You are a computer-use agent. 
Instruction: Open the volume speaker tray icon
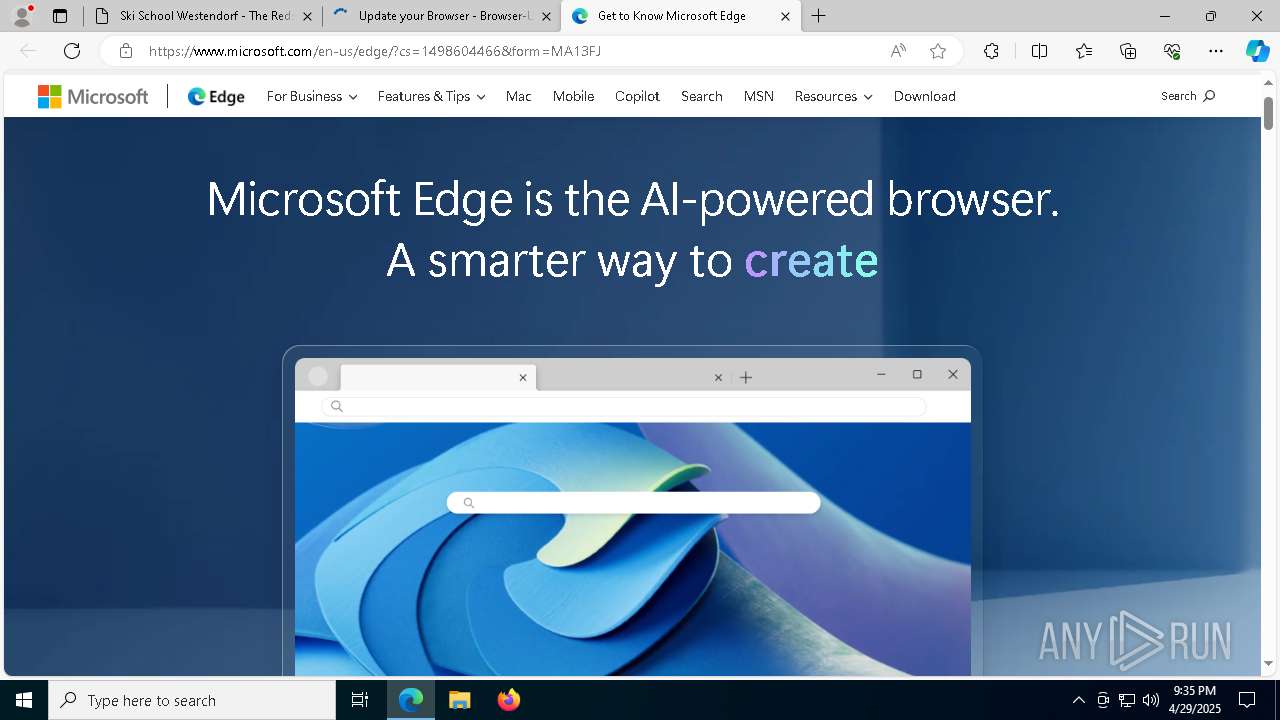(1151, 700)
